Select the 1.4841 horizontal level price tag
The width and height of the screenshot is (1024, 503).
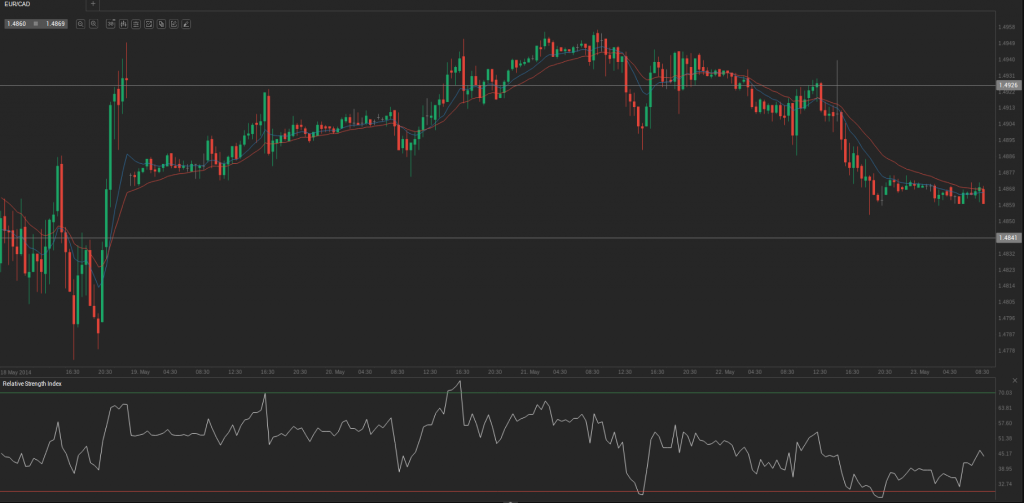point(1008,238)
